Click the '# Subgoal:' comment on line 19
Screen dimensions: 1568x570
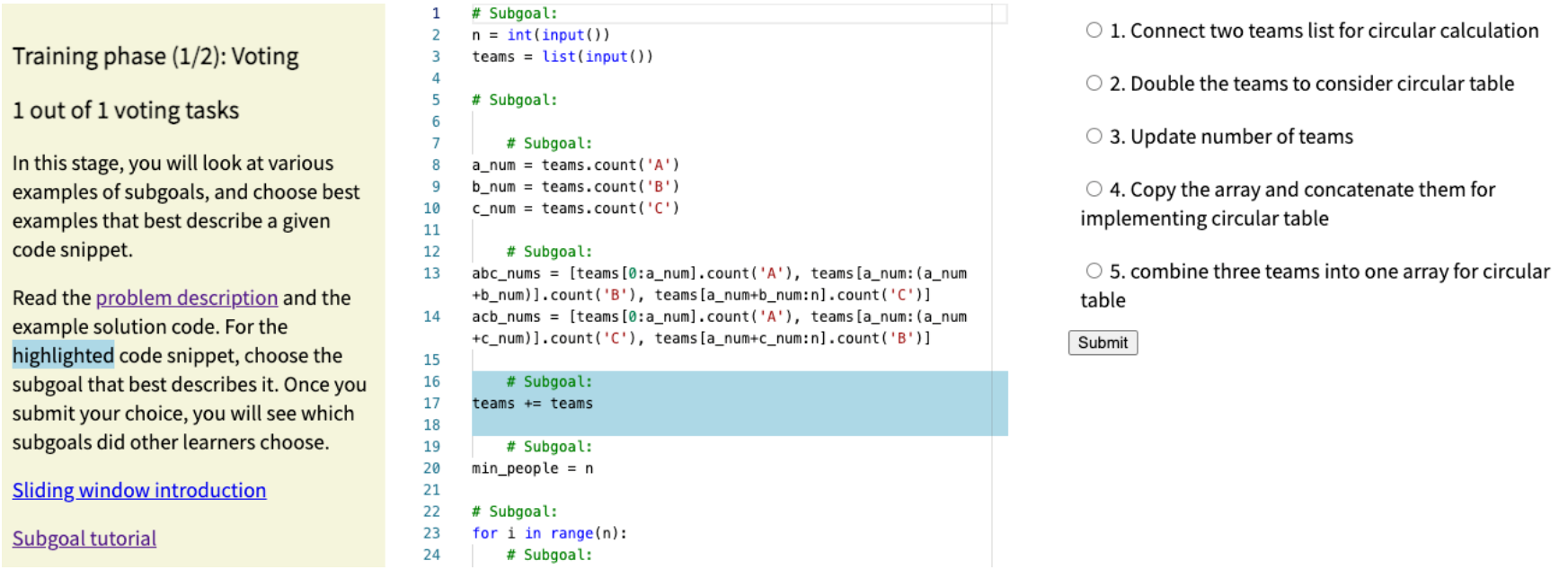(x=549, y=447)
